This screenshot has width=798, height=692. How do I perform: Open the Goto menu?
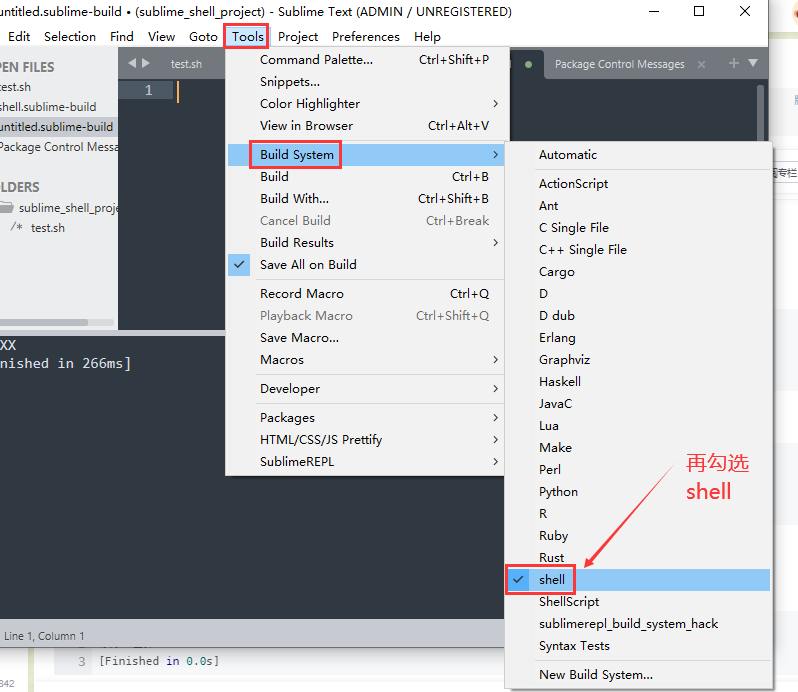click(x=203, y=37)
